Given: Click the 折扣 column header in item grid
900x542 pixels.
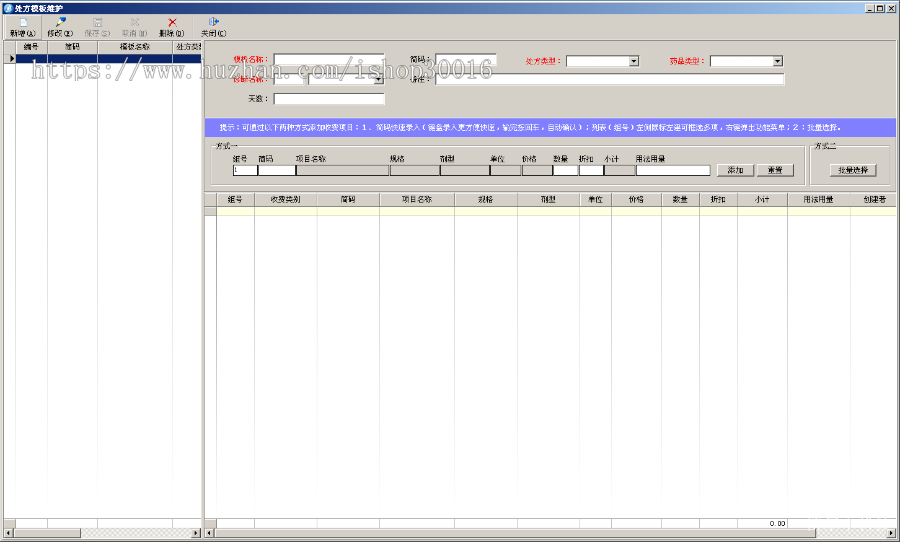Looking at the screenshot, I should pos(718,199).
